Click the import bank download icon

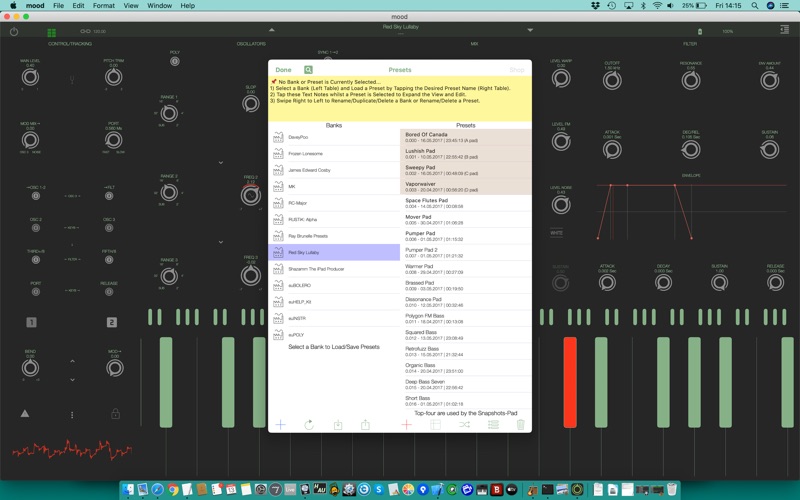[338, 424]
